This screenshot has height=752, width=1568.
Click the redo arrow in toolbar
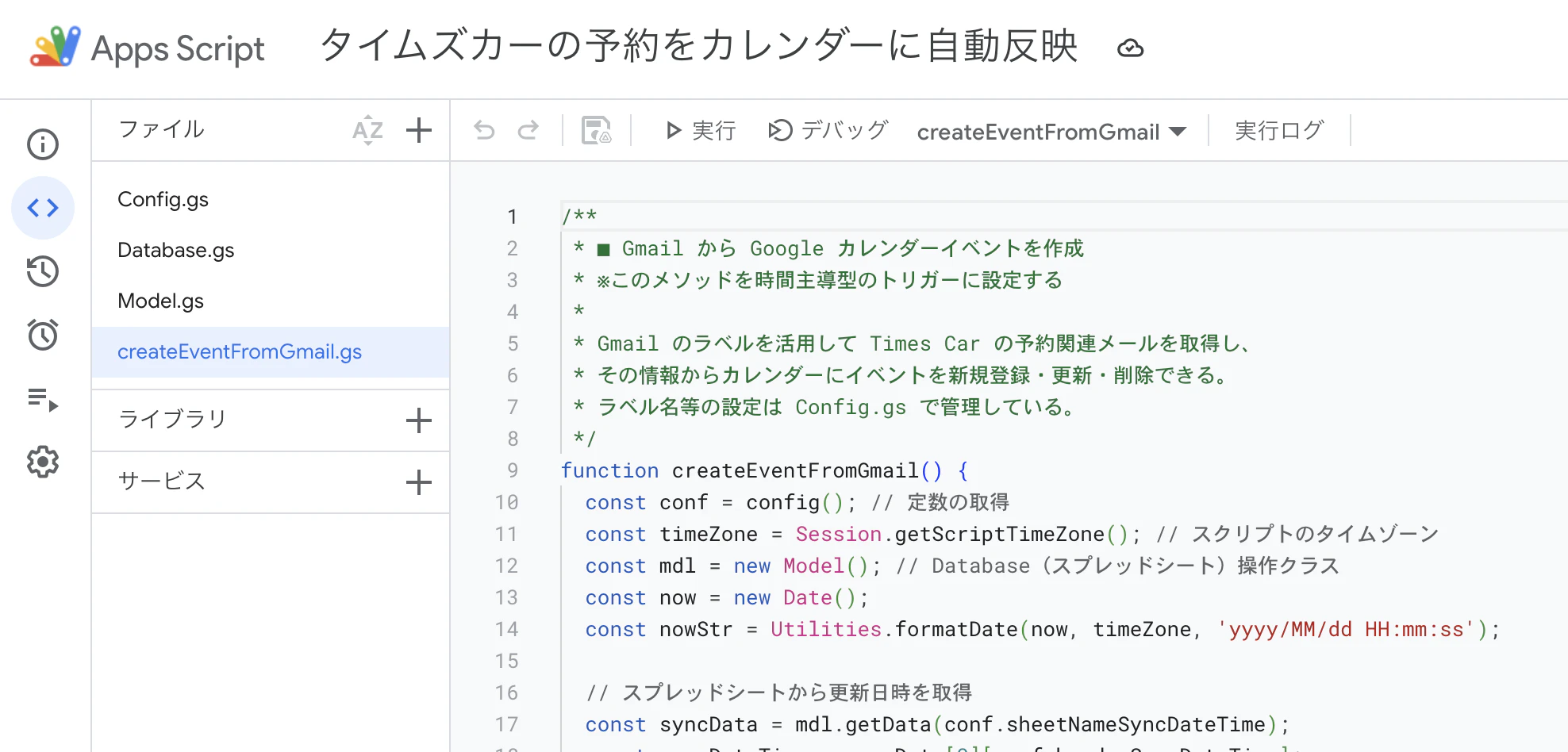(x=528, y=130)
